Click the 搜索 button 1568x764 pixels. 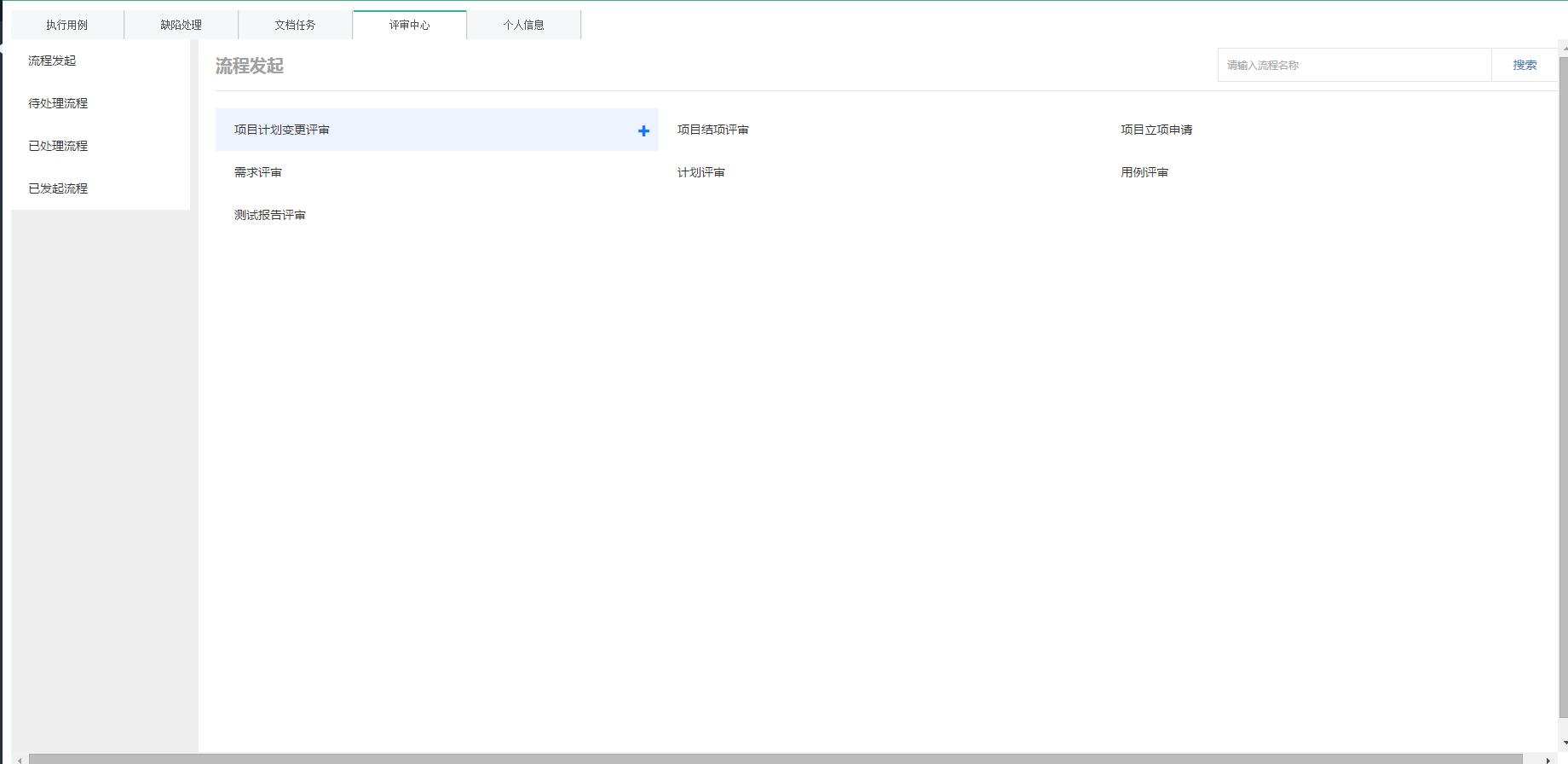tap(1525, 65)
